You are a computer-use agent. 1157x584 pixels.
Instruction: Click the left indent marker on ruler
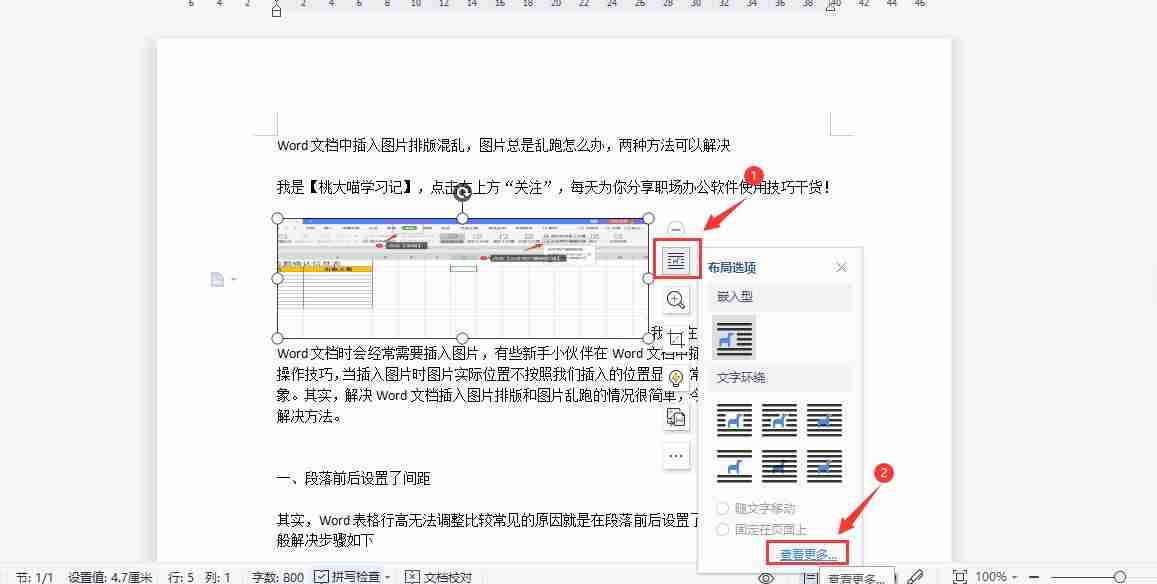(x=276, y=9)
